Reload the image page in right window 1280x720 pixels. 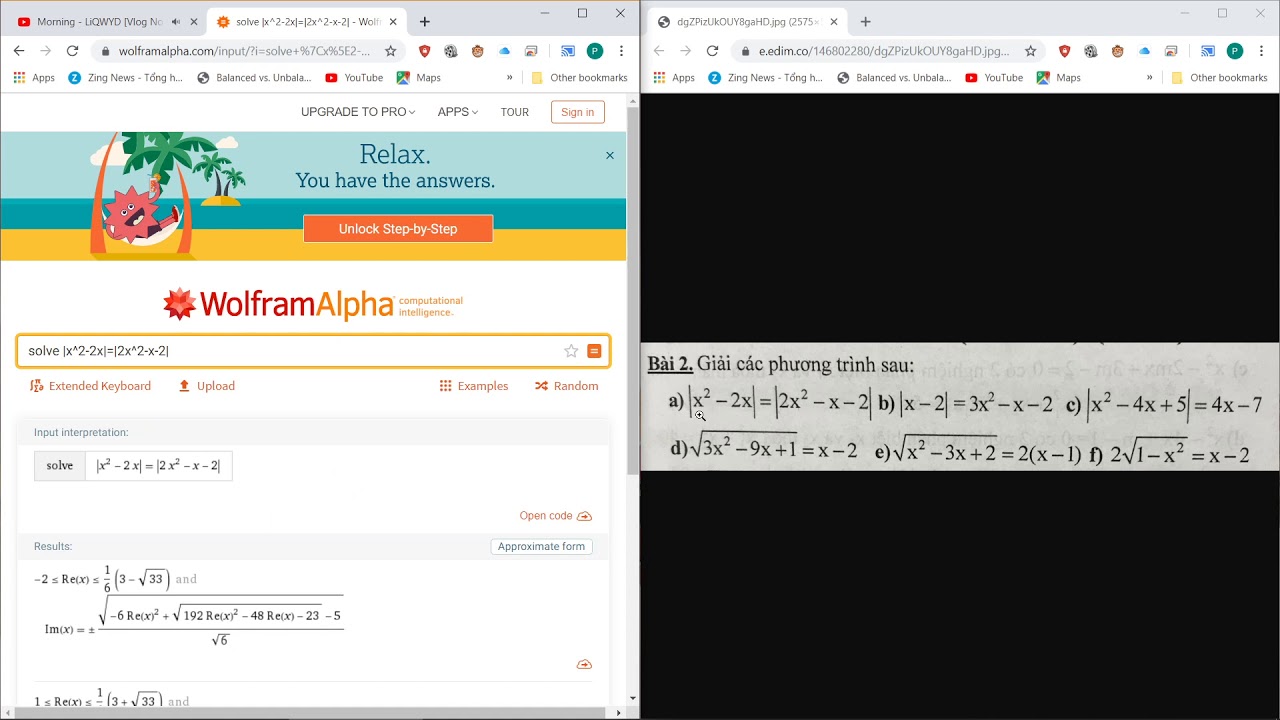coord(712,51)
